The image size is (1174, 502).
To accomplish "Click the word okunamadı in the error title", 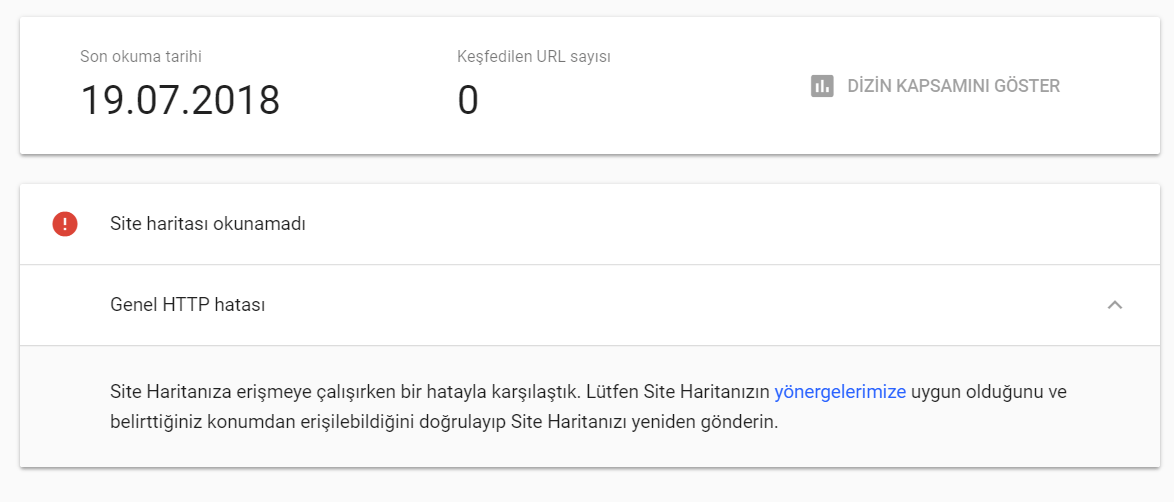I will [265, 224].
